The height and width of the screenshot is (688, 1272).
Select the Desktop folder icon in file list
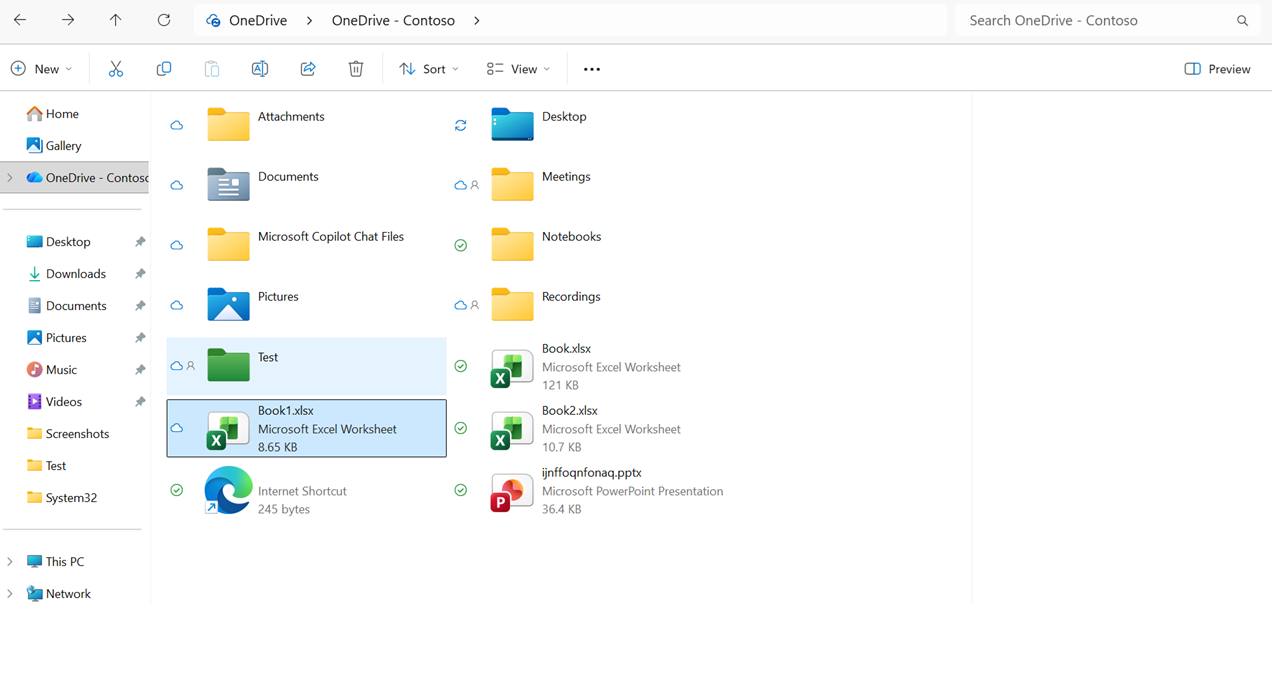click(x=512, y=124)
